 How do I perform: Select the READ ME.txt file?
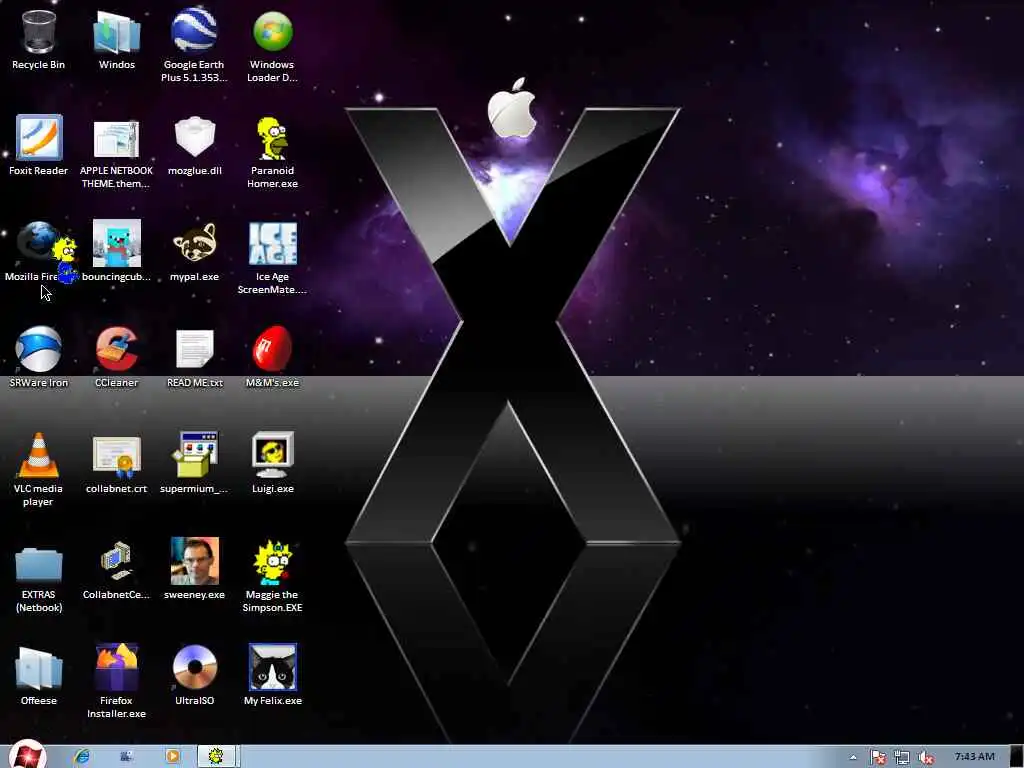[x=195, y=349]
